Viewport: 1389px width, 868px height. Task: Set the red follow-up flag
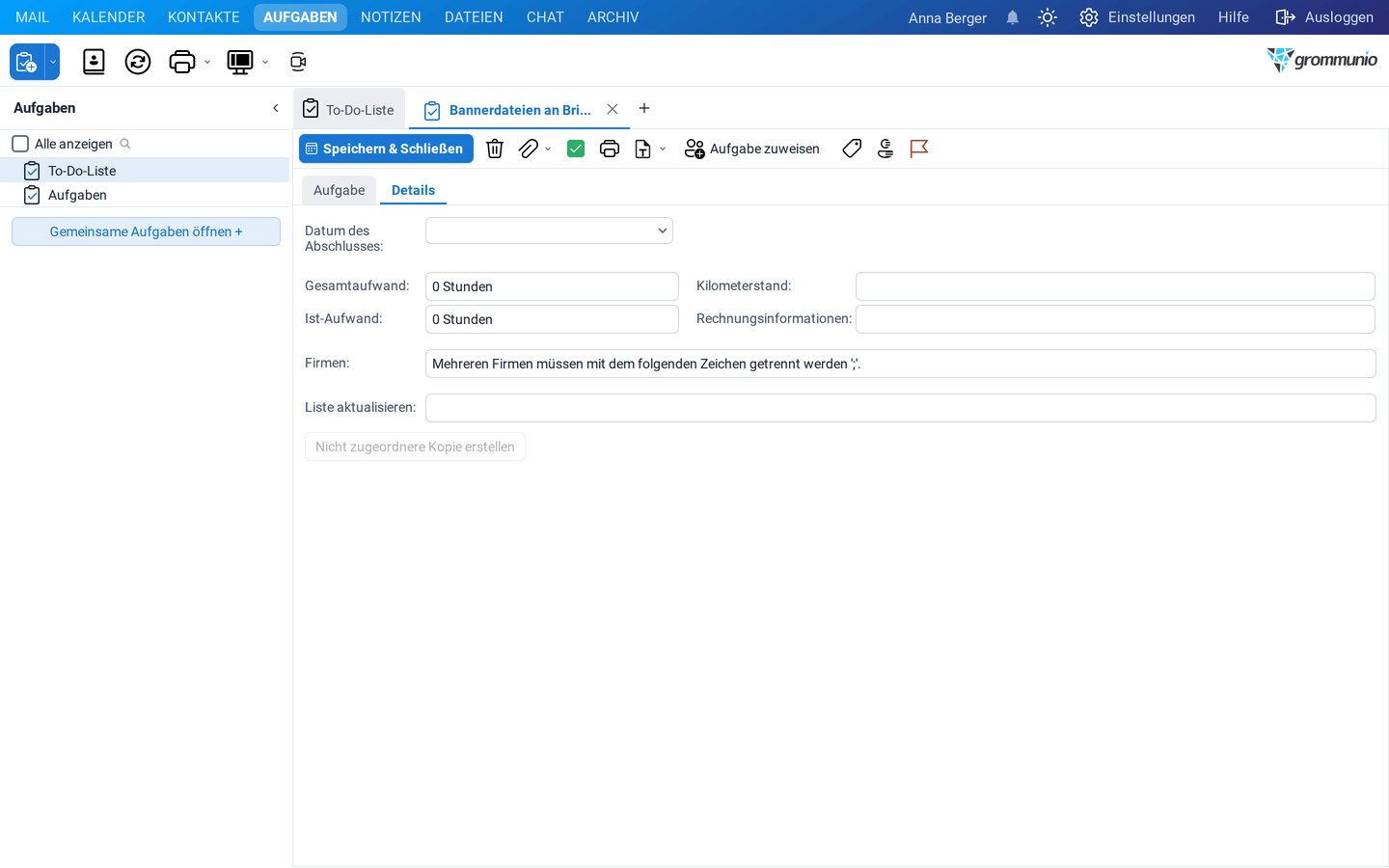click(919, 149)
